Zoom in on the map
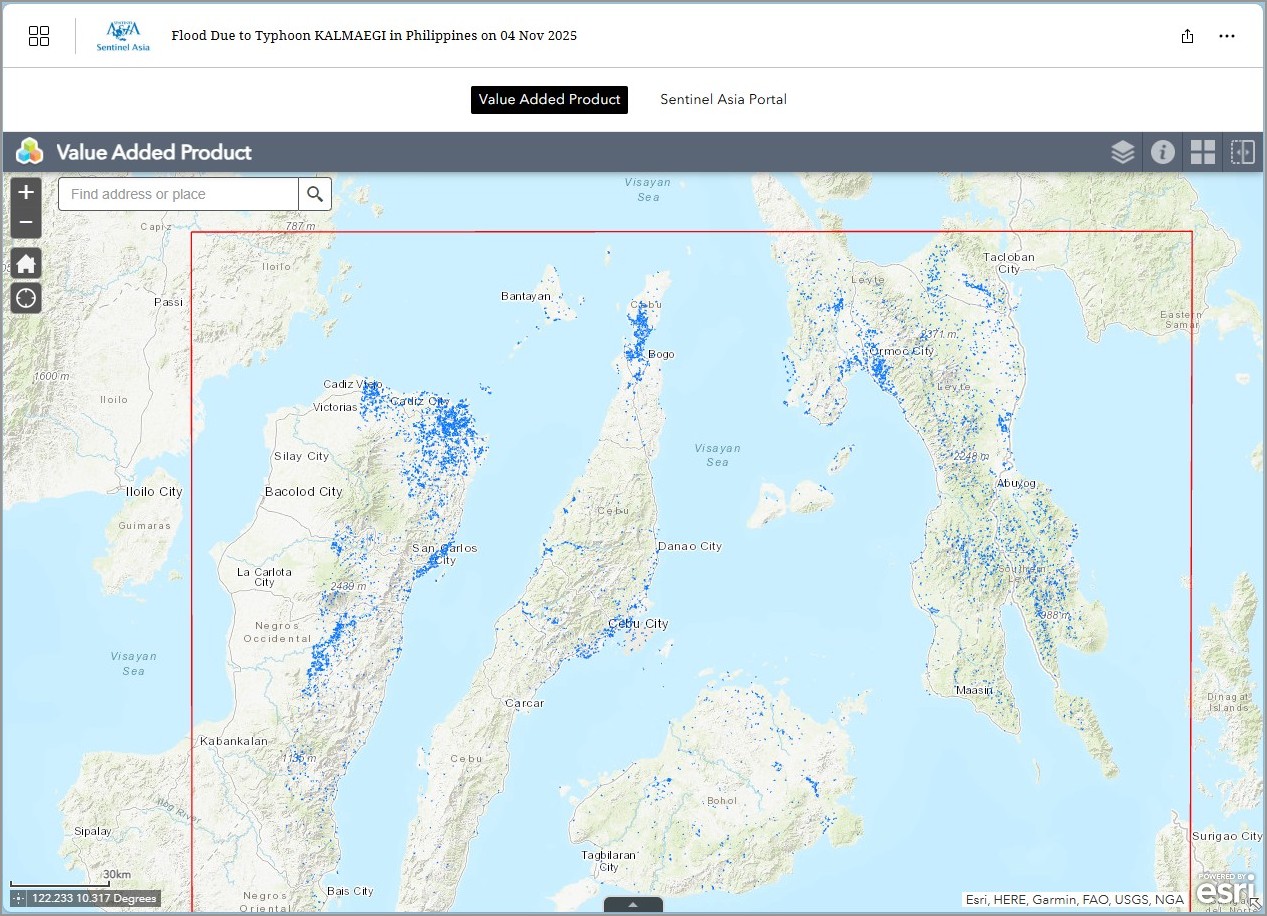This screenshot has width=1267, height=916. click(26, 192)
